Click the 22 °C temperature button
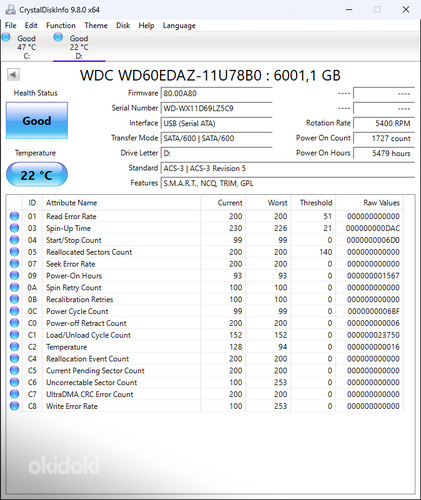The width and height of the screenshot is (421, 500). [x=37, y=174]
